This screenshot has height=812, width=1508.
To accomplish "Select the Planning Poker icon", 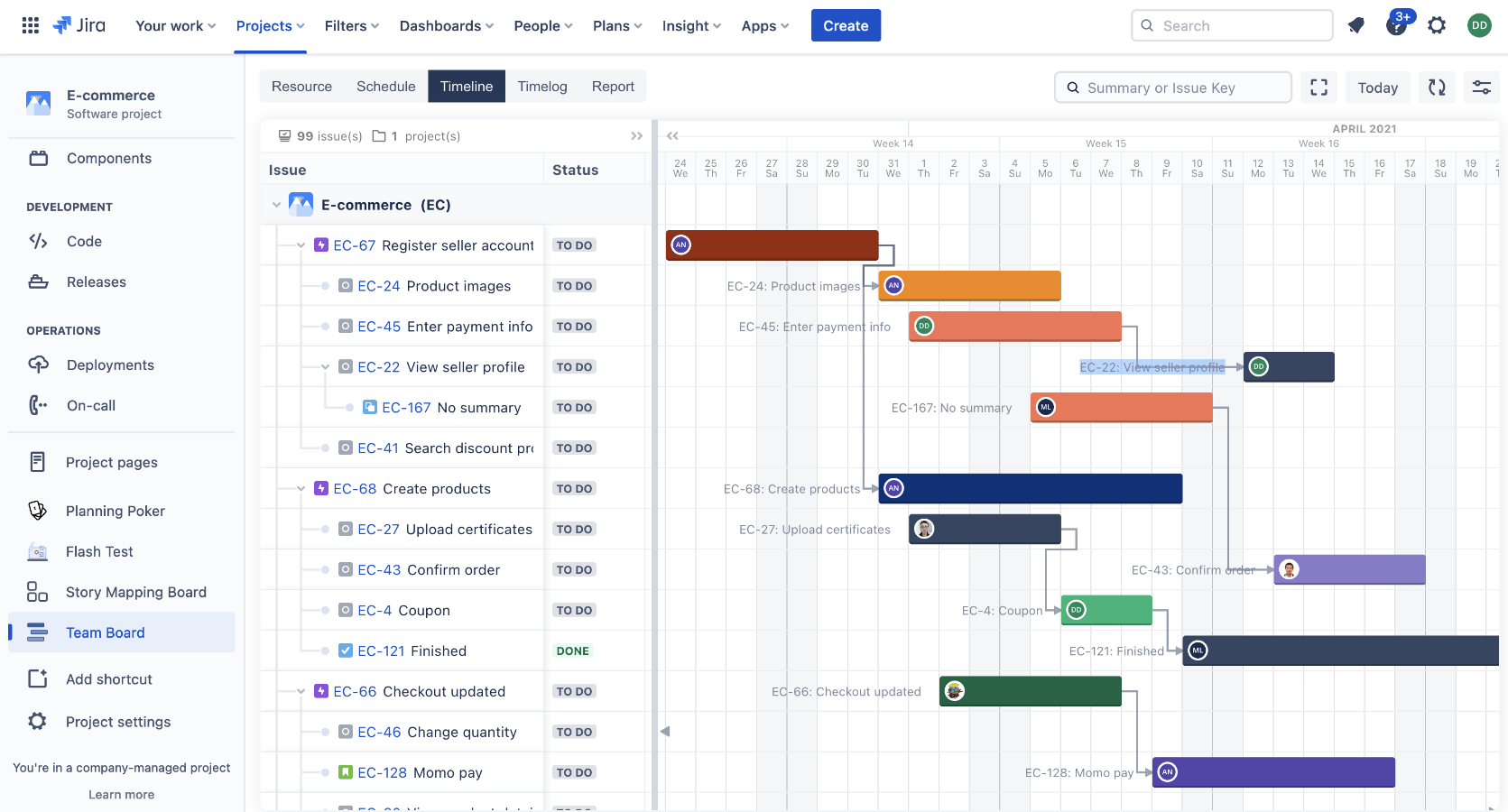I will pos(38,511).
